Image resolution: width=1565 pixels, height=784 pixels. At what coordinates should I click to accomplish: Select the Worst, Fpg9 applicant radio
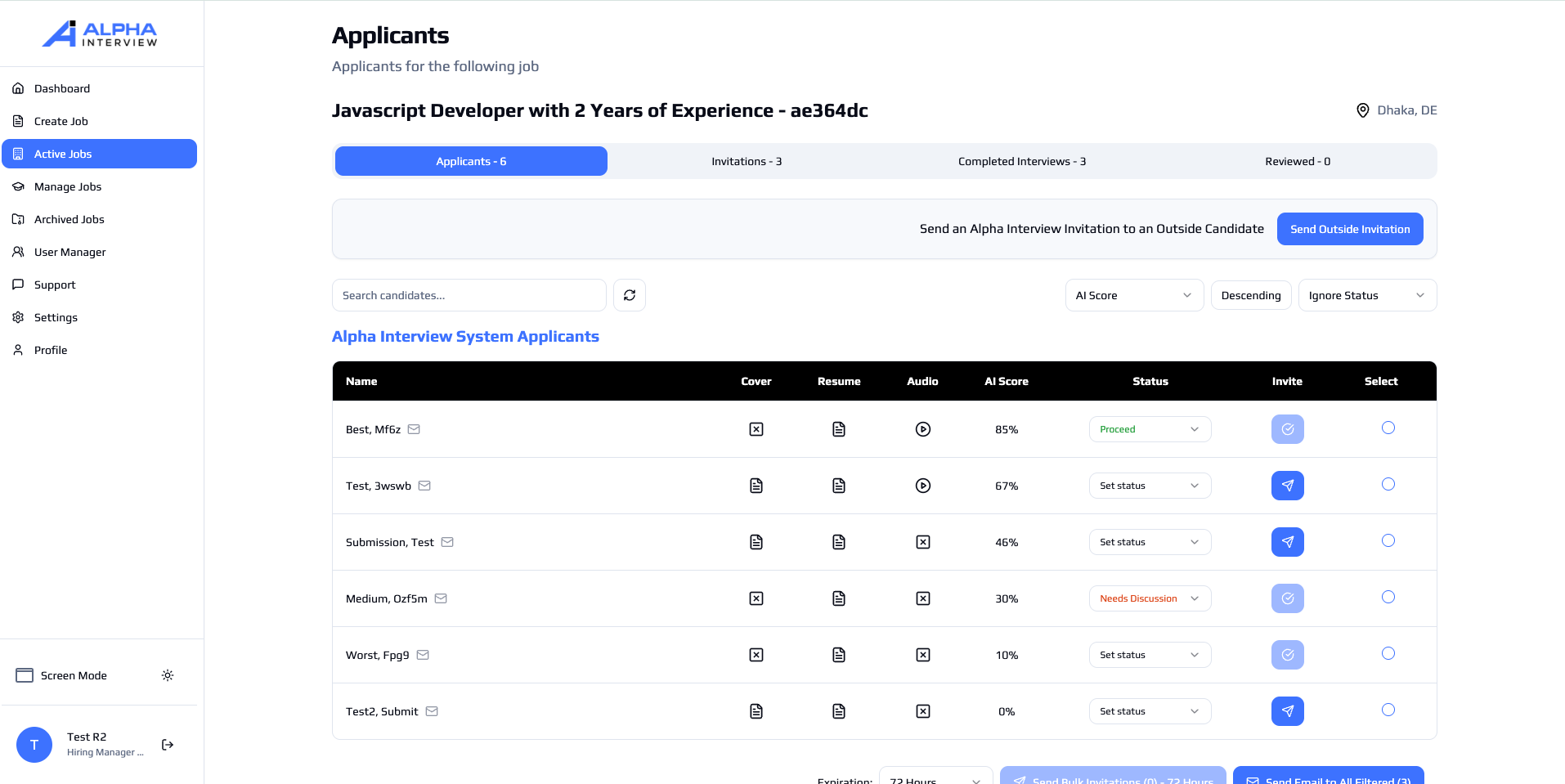tap(1388, 653)
